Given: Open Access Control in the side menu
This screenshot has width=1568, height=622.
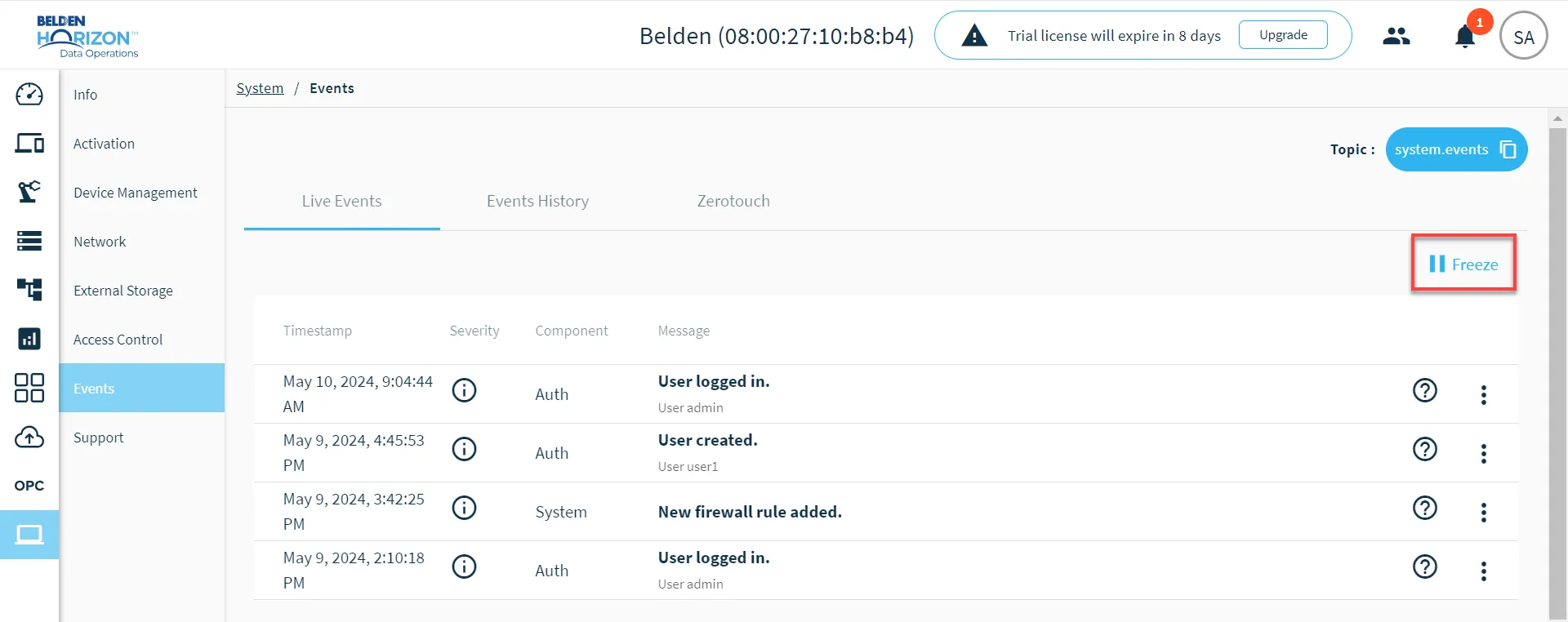Looking at the screenshot, I should pyautogui.click(x=142, y=340).
